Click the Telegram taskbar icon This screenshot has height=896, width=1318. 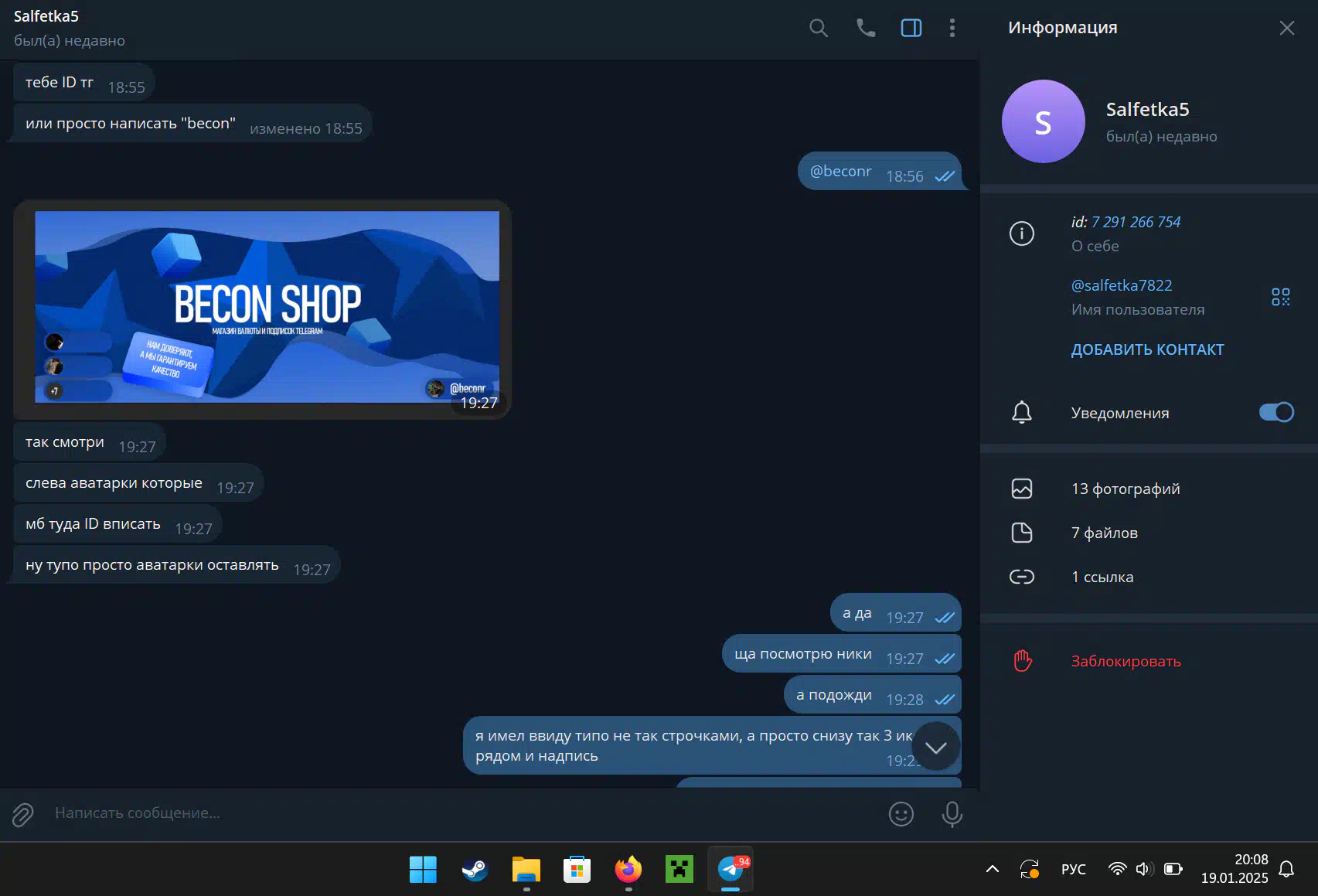[731, 870]
